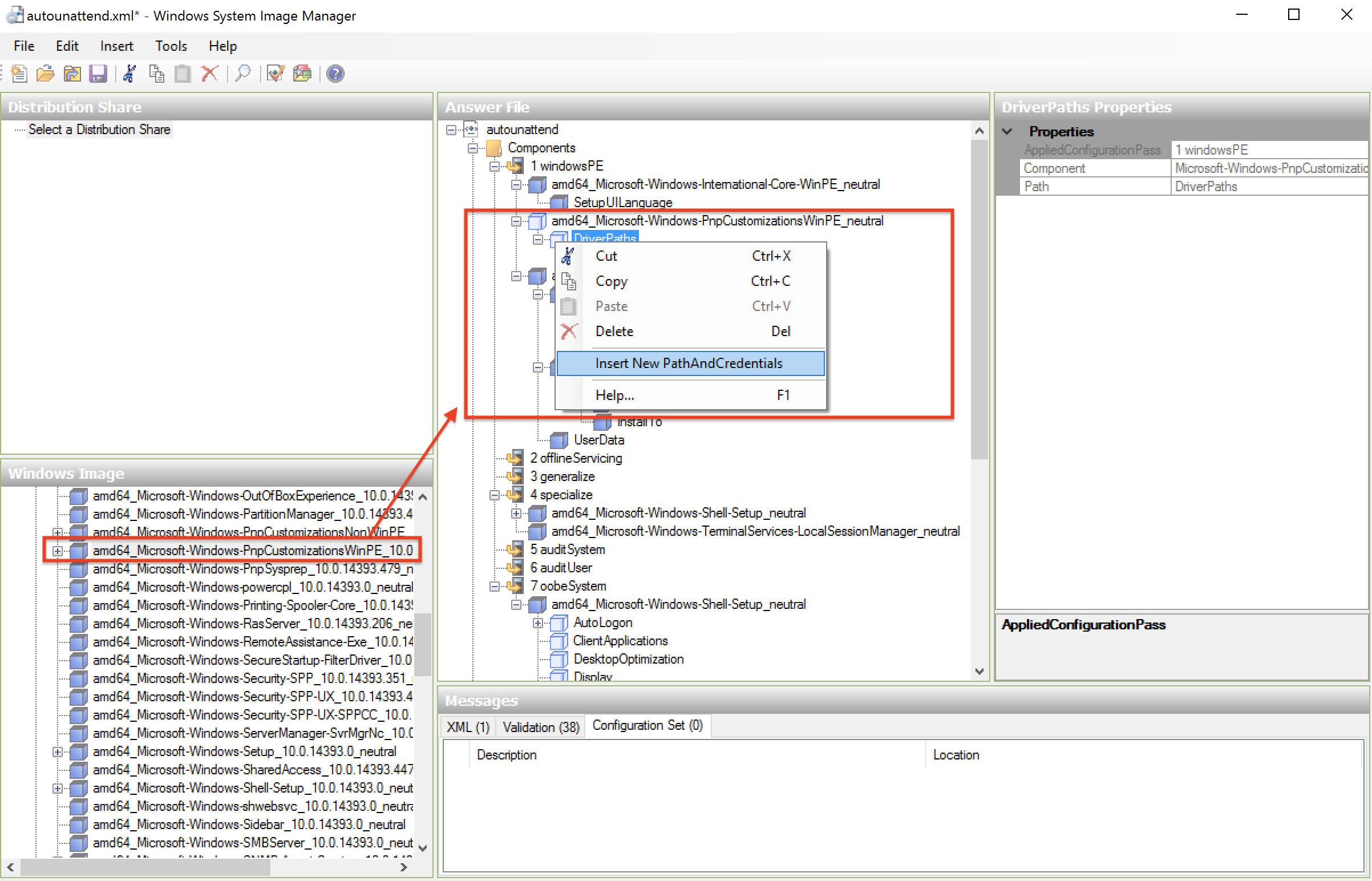Collapse PnpCustomizationsWinPE_neutral in Answer File
The width and height of the screenshot is (1372, 881).
point(516,221)
